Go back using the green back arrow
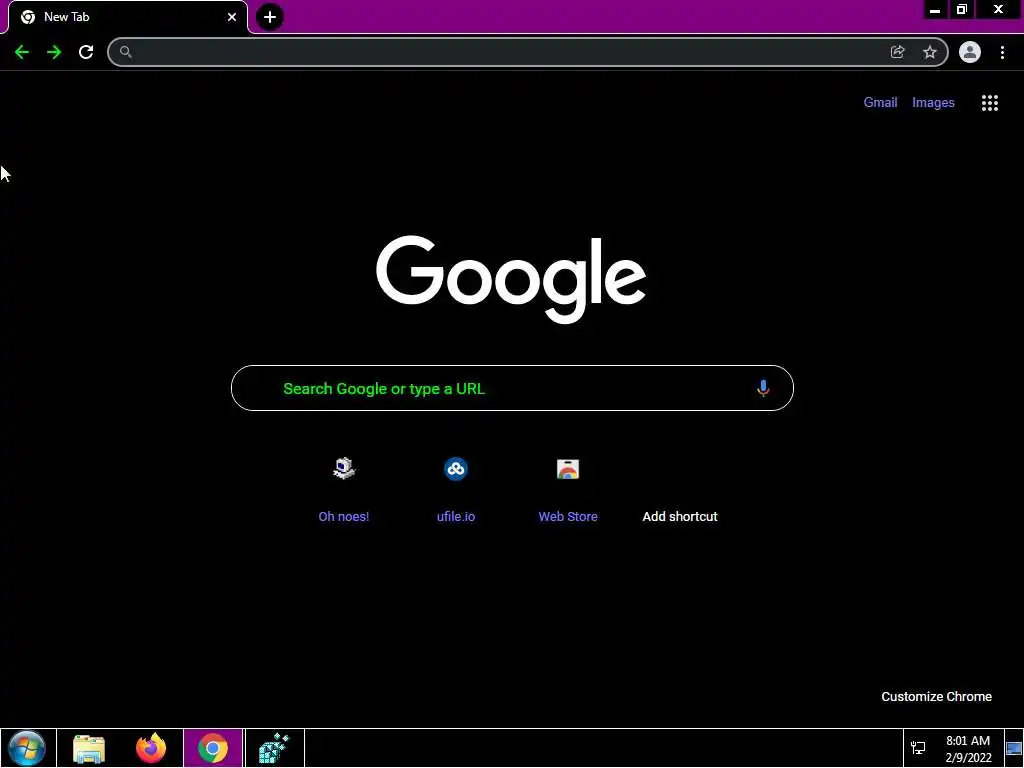 tap(22, 52)
